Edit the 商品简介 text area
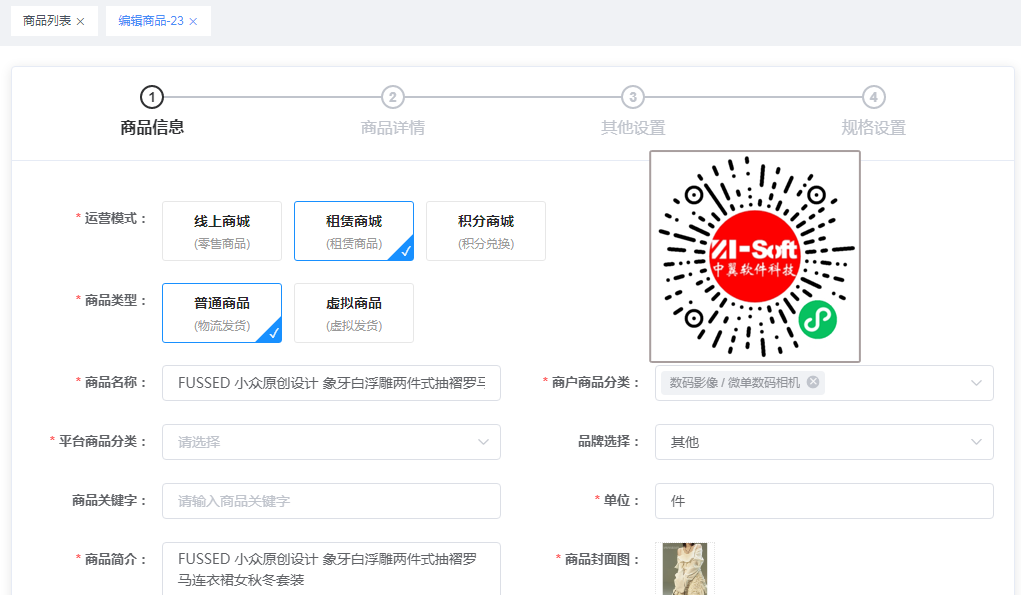Viewport: 1021px width, 595px height. (x=331, y=569)
